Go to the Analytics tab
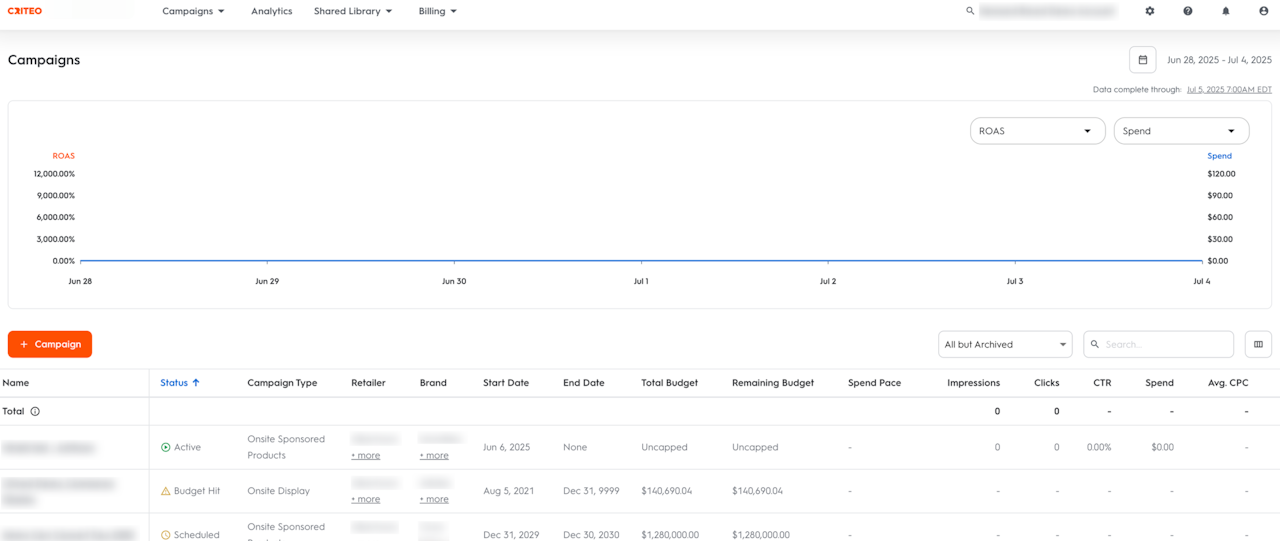Viewport: 1280px width, 541px height. (271, 11)
